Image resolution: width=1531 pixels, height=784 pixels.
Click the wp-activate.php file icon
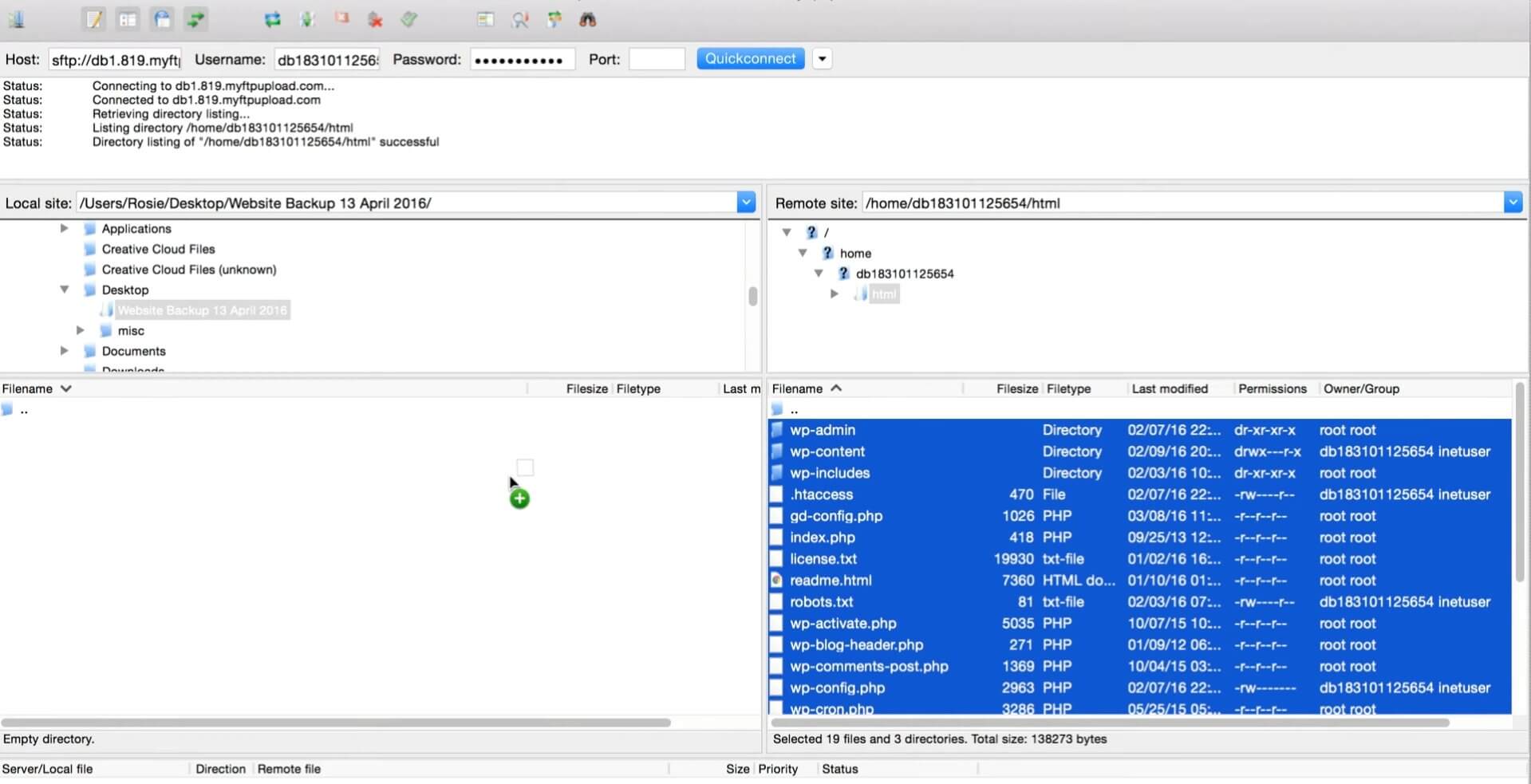click(776, 624)
